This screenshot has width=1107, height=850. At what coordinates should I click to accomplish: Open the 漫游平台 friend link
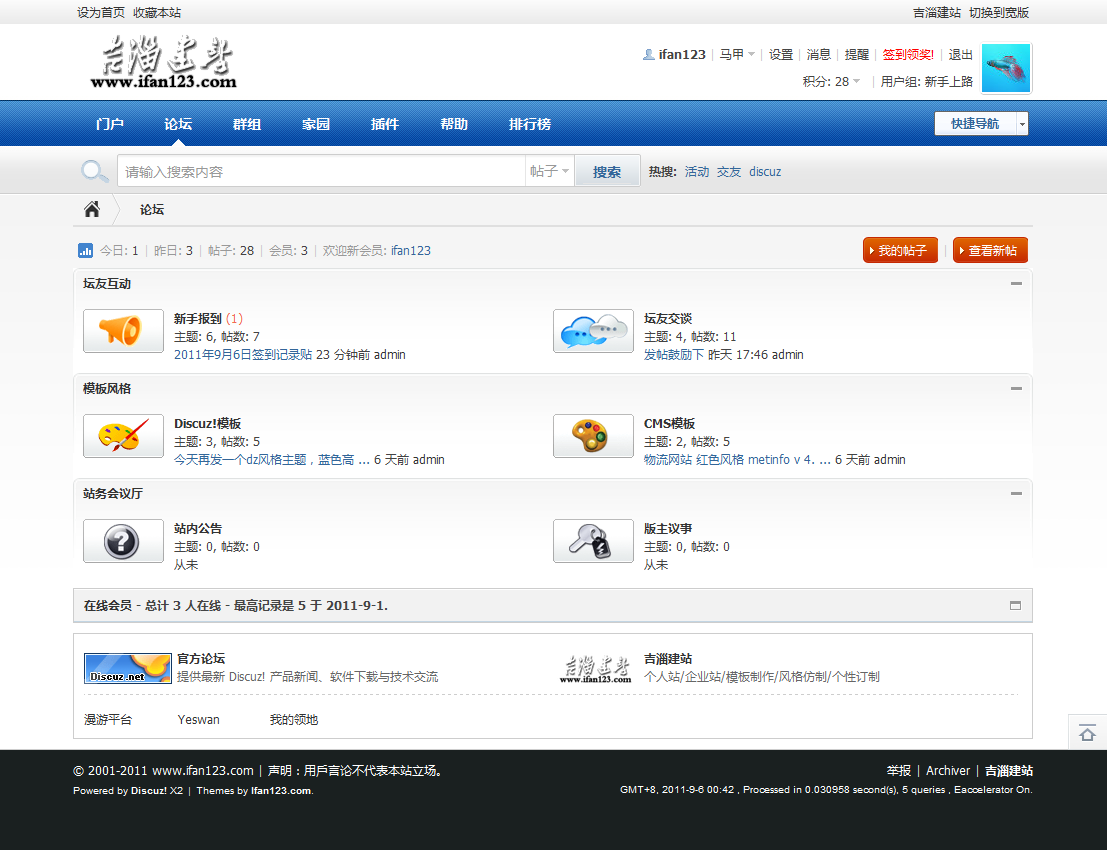click(108, 719)
